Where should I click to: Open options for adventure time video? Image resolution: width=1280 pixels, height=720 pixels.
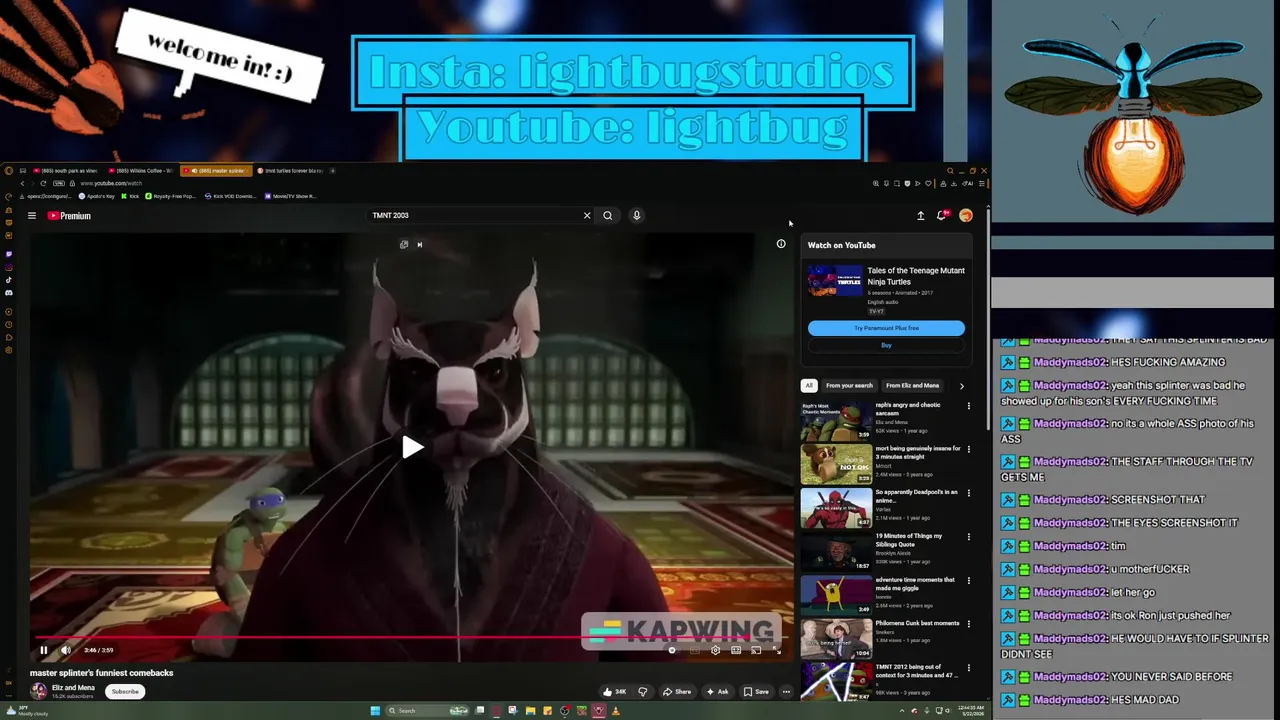tap(968, 580)
